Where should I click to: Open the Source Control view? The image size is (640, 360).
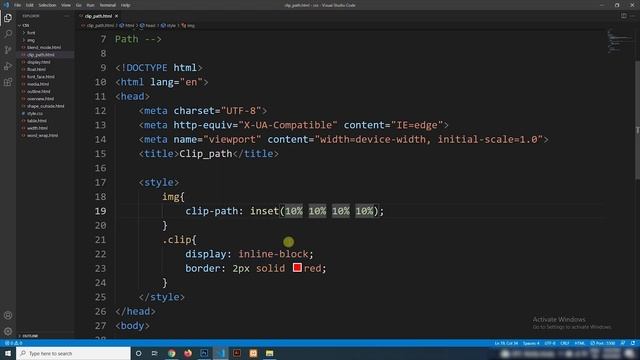(x=8, y=50)
